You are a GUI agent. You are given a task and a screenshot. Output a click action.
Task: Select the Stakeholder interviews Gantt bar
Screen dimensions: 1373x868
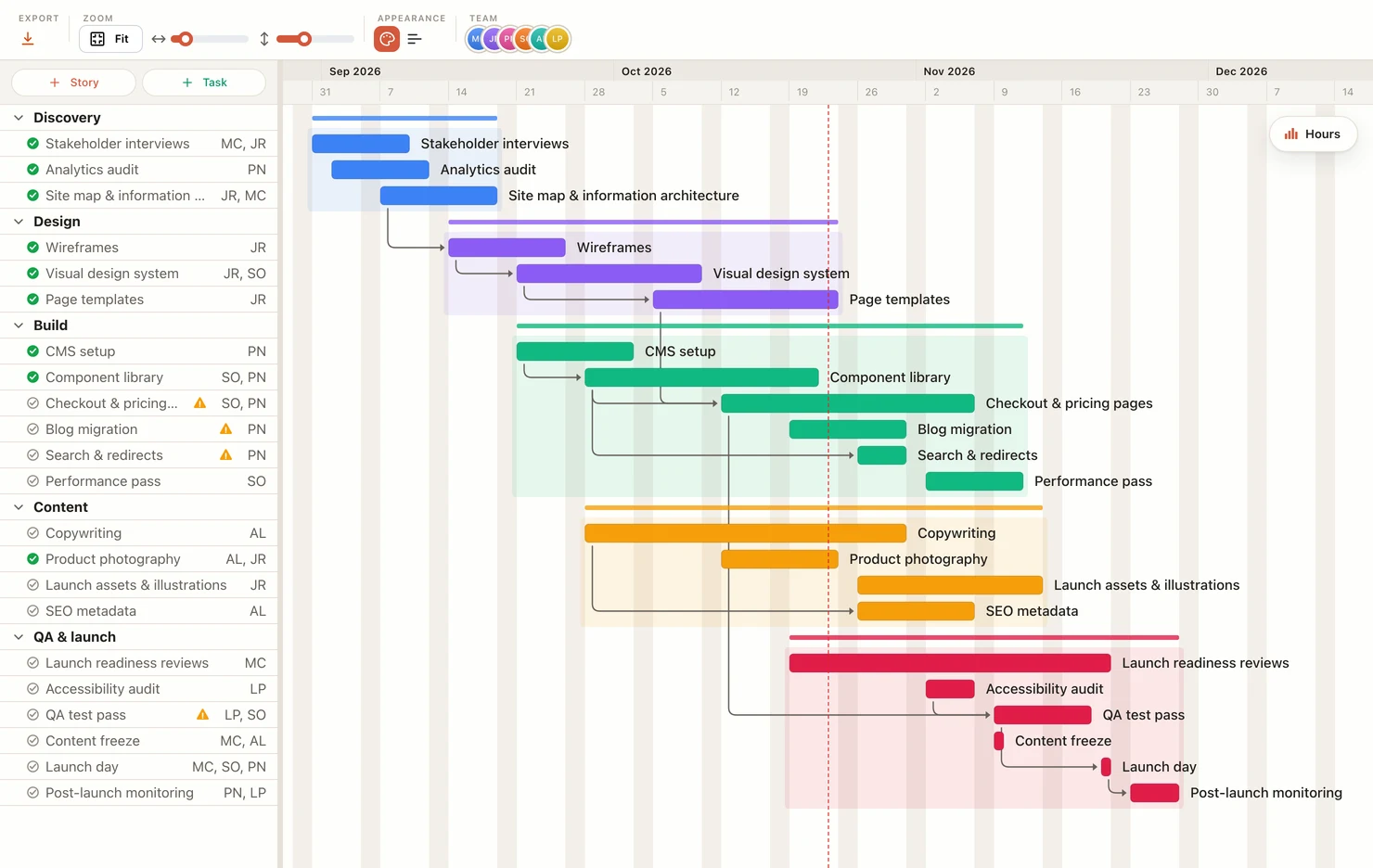[361, 144]
